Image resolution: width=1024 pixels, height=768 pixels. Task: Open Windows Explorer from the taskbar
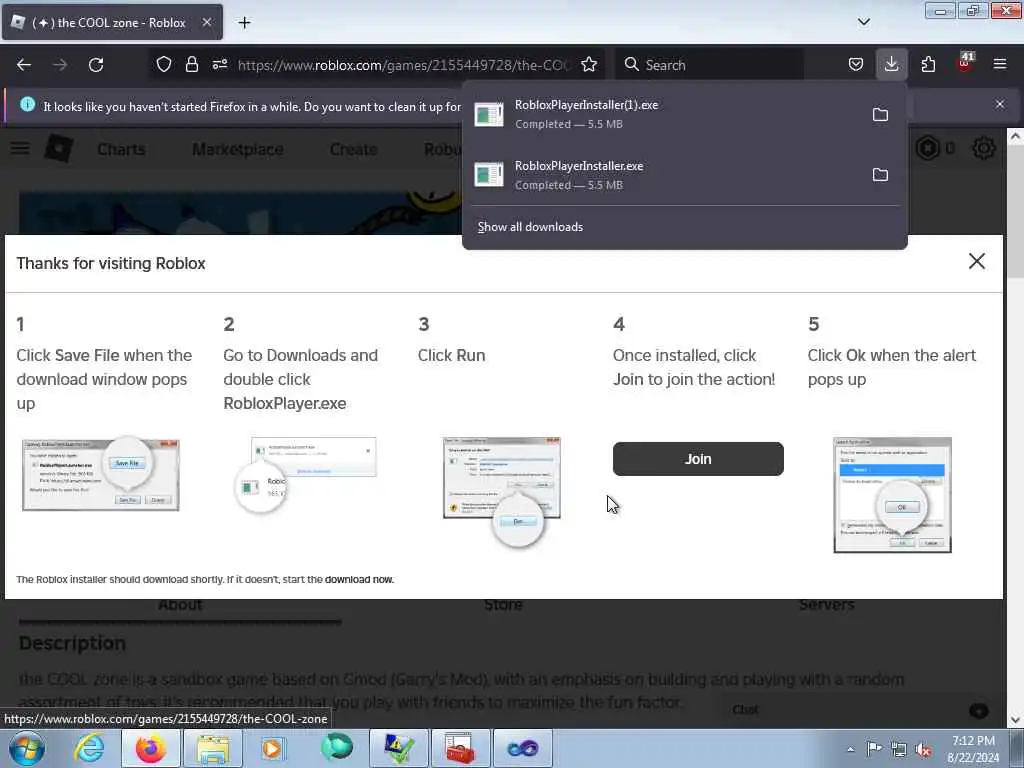(213, 748)
